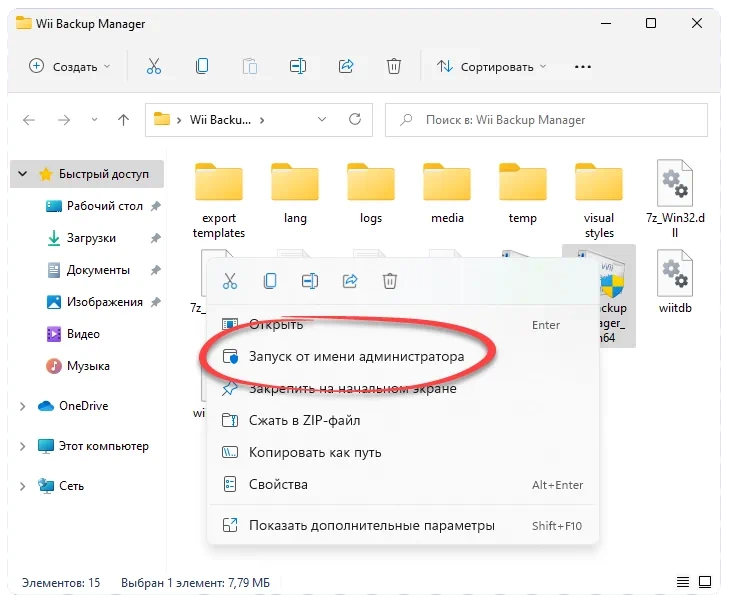Choose Открыть in the context menu

[x=403, y=324]
